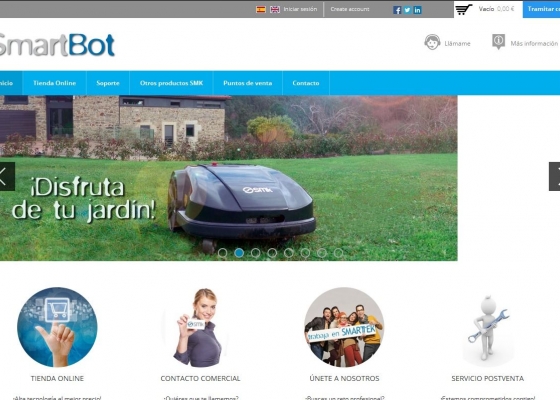
Task: Go to previous slide using left arrow
Action: [7, 176]
